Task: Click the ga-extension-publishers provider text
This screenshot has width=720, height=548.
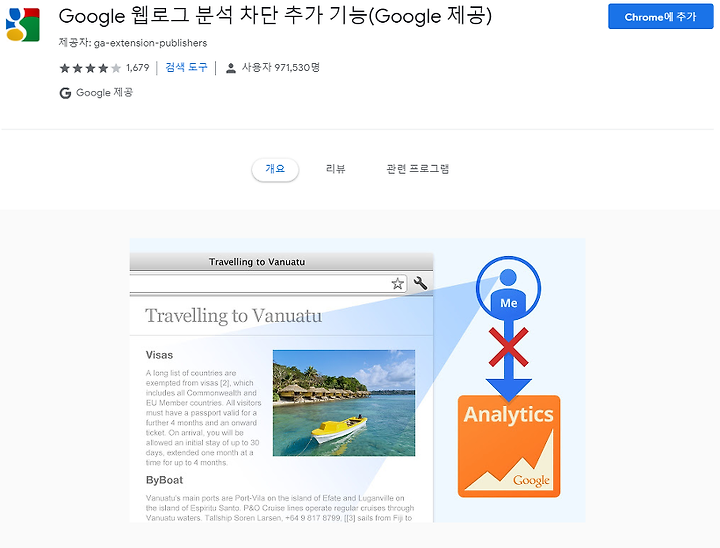Action: 150,43
